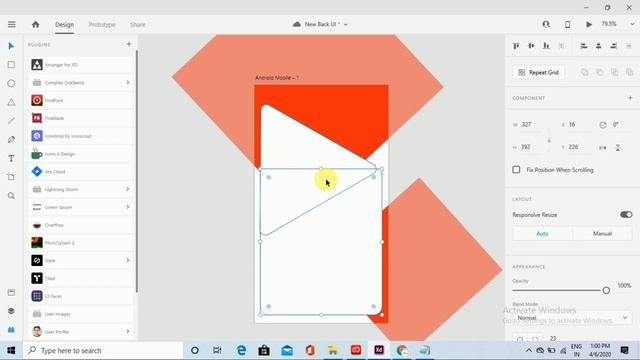
Task: Click the rotation field showing 0°
Action: (621, 124)
